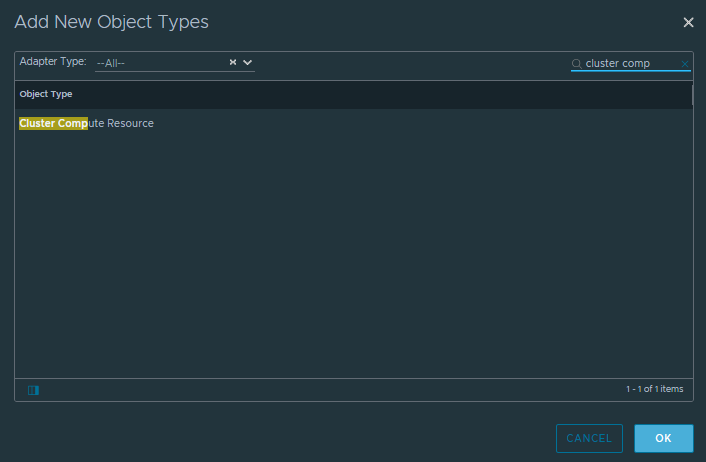Close the Add New Object Types dialog
Viewport: 706px width, 462px height.
pyautogui.click(x=688, y=23)
